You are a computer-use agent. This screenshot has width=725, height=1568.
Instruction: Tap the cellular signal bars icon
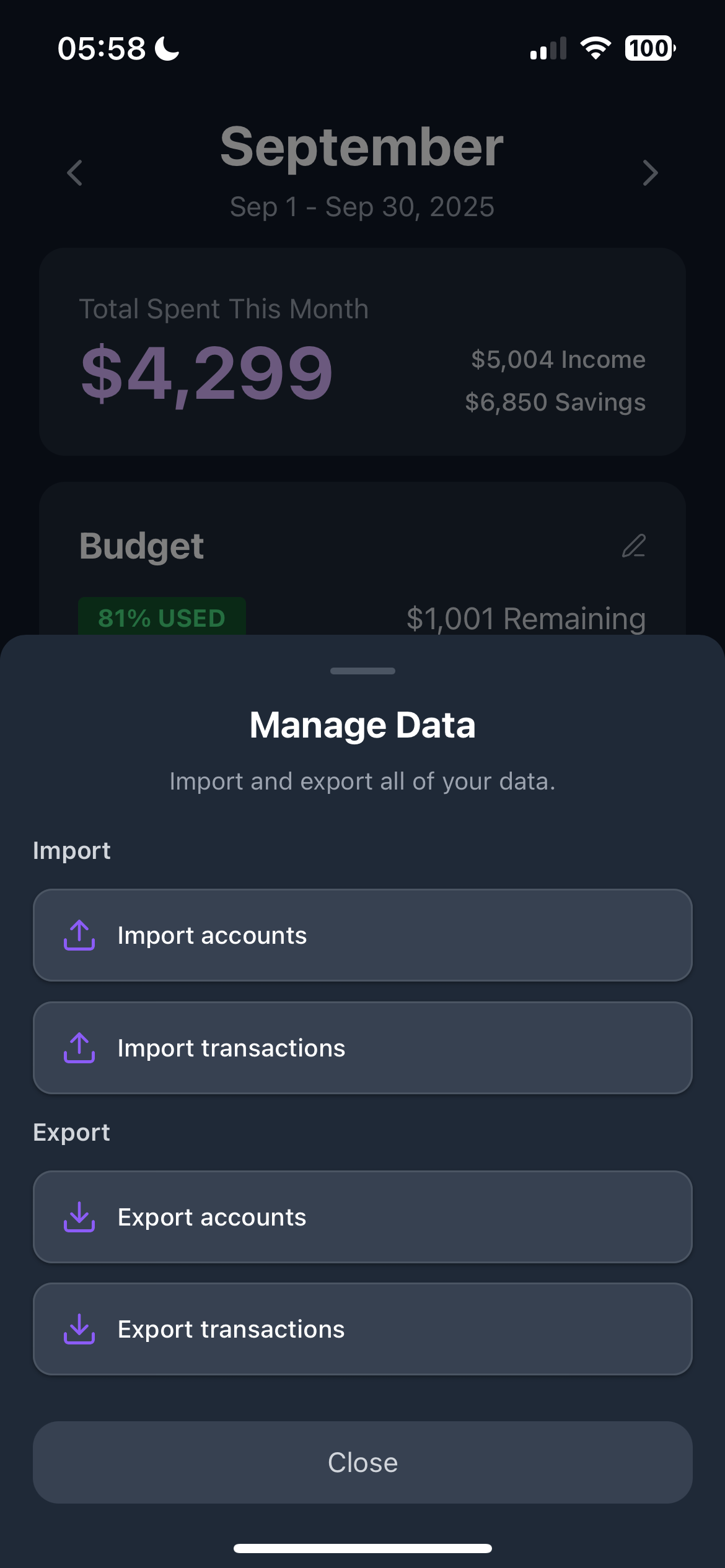[548, 48]
